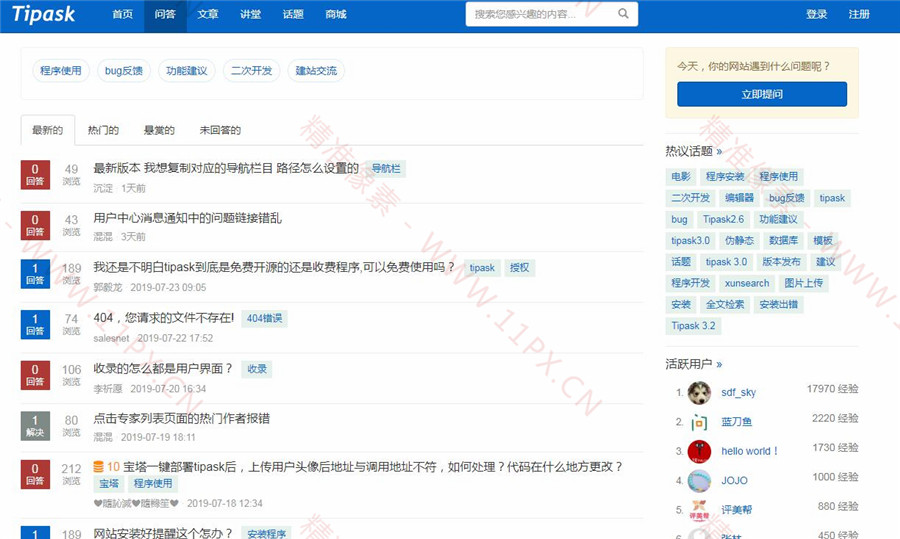This screenshot has width=900, height=539.
Task: Click sdf_sky user avatar
Action: [x=699, y=393]
